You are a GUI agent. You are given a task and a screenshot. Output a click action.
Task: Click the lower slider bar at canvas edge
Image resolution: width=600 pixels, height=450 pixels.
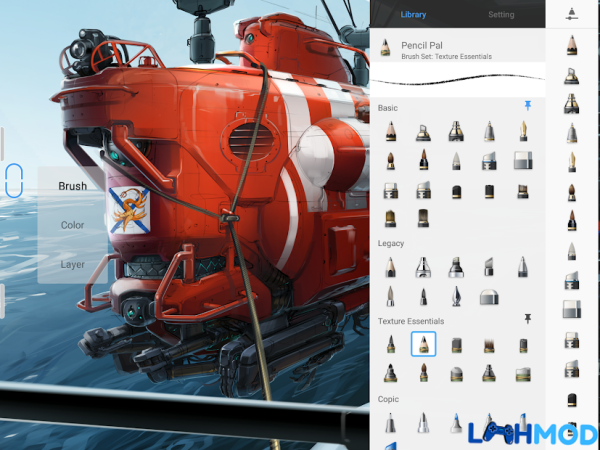click(2, 302)
